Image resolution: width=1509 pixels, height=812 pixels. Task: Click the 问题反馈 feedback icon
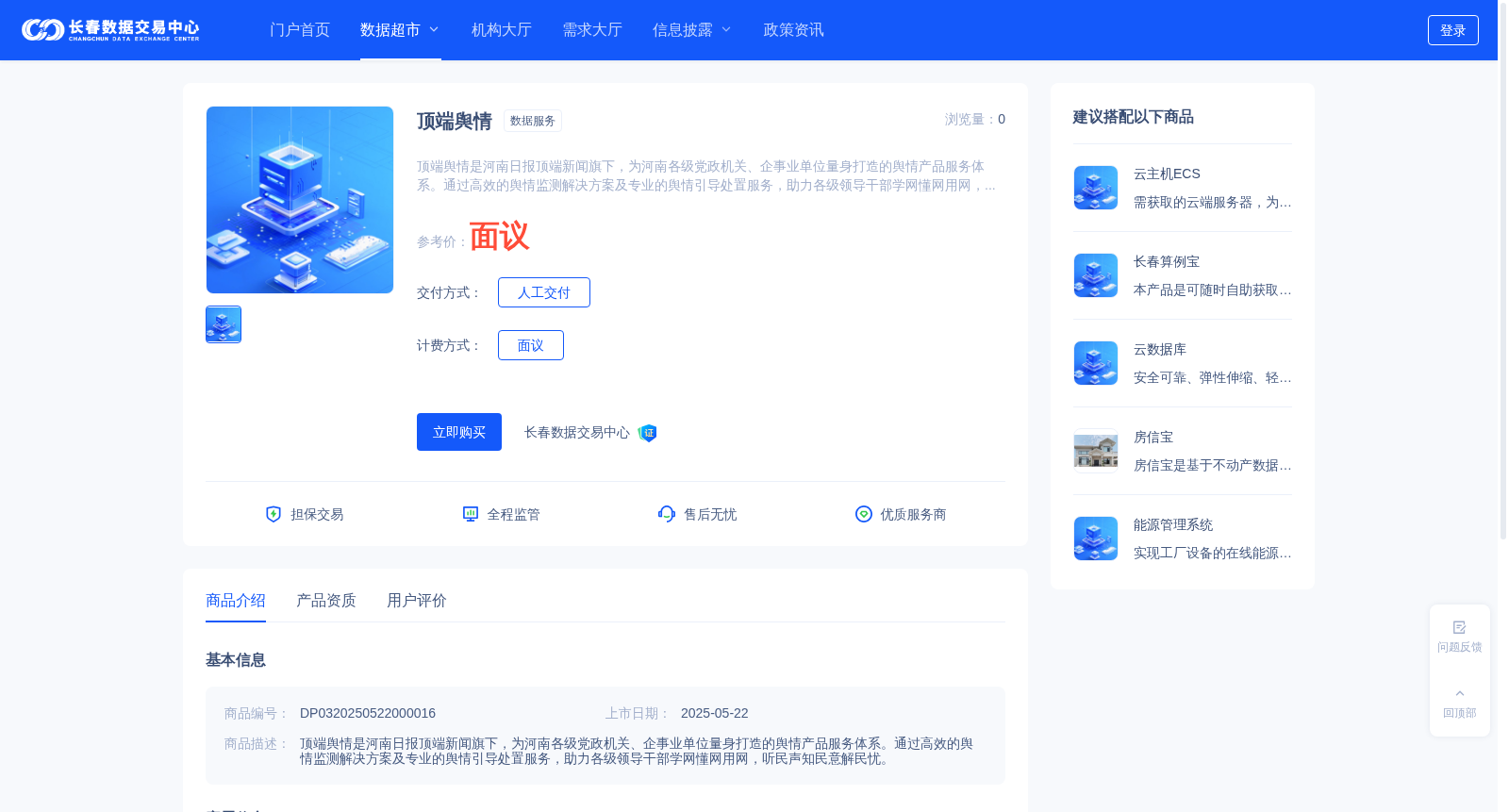(1460, 627)
